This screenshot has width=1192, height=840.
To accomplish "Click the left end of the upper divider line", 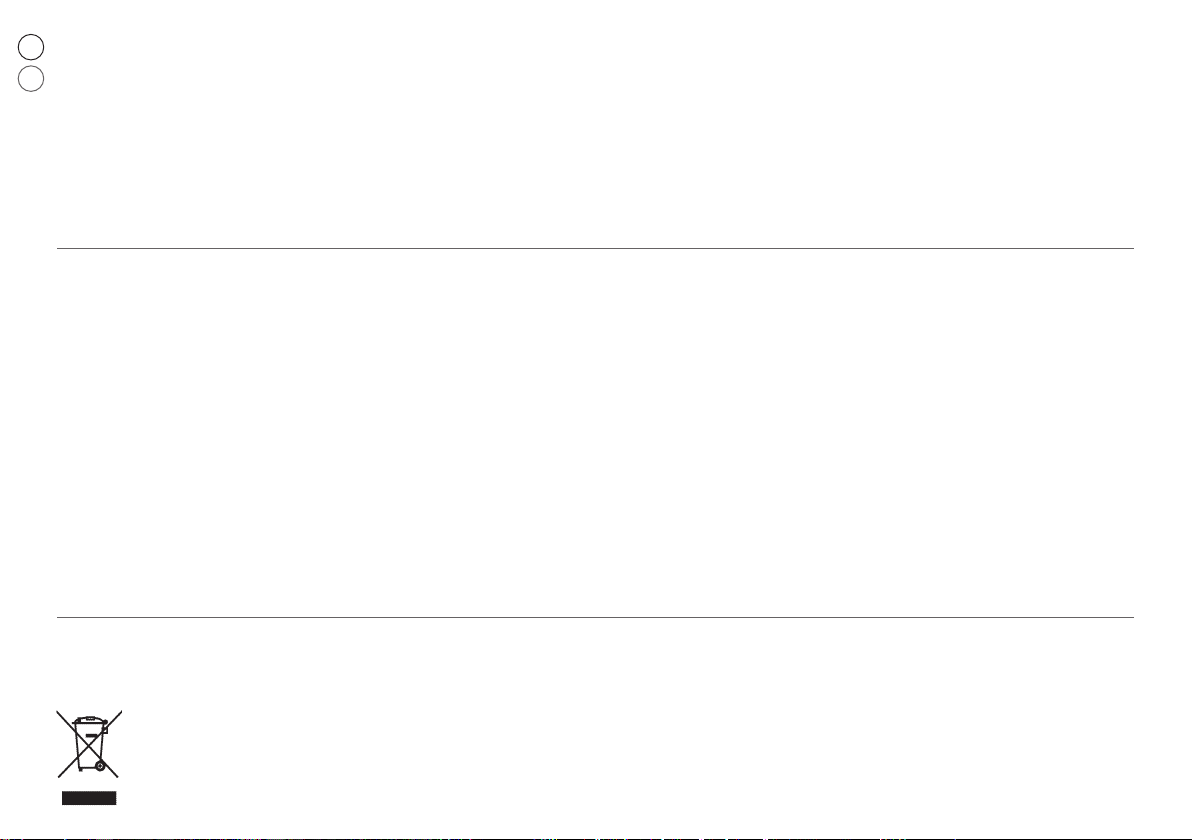I will click(59, 248).
